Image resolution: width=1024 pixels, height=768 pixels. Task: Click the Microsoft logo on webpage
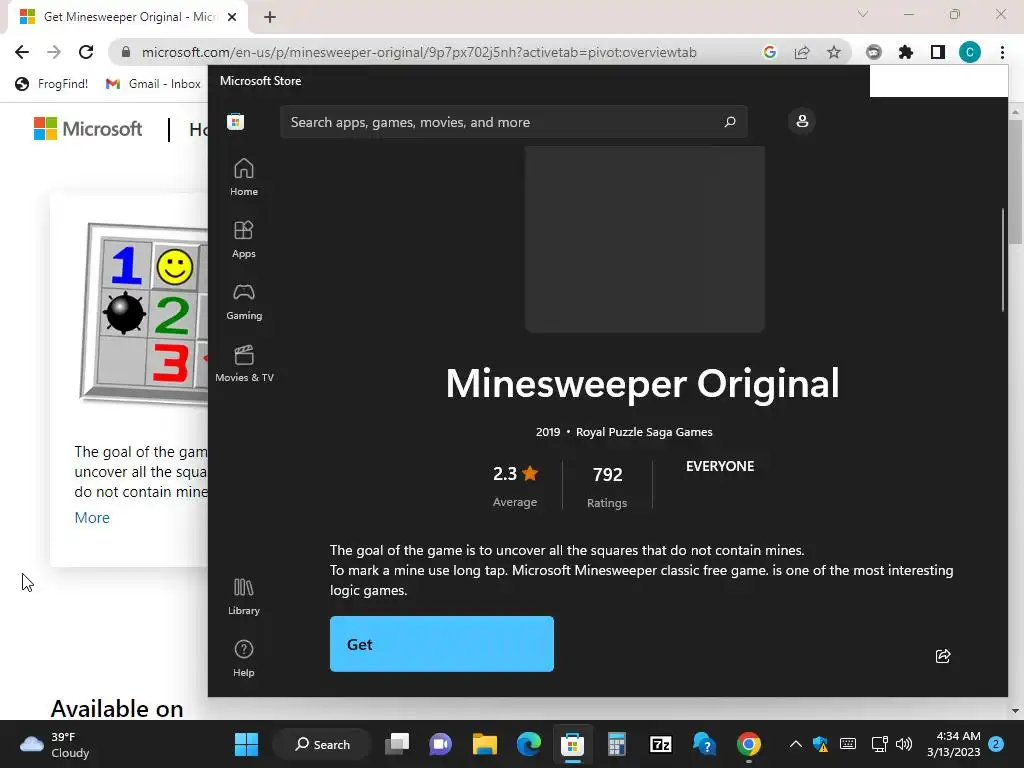pyautogui.click(x=88, y=129)
